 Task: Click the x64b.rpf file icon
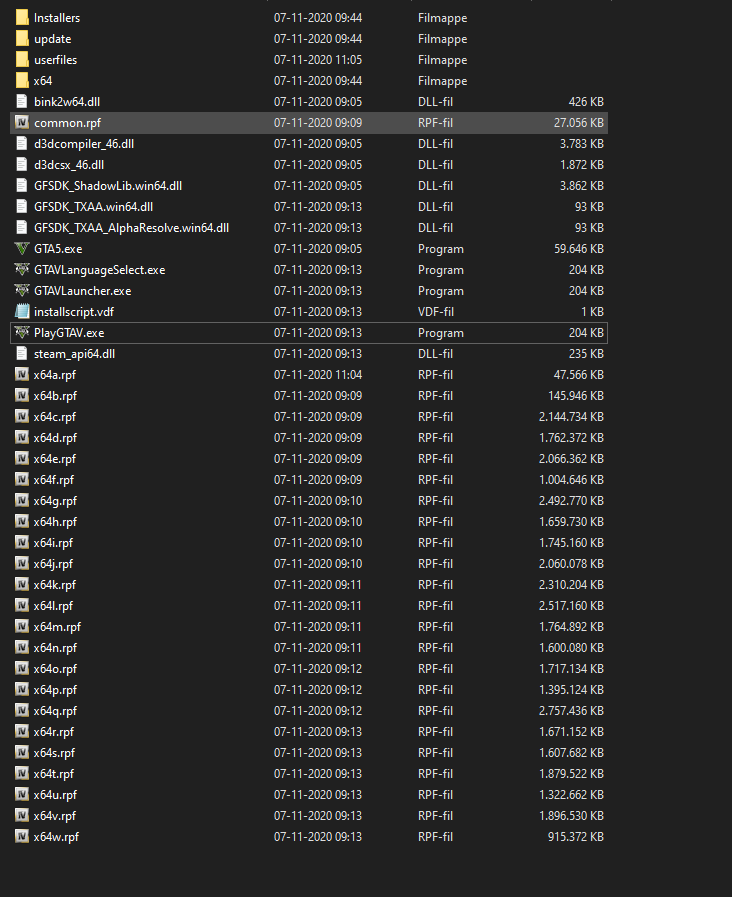click(x=22, y=396)
